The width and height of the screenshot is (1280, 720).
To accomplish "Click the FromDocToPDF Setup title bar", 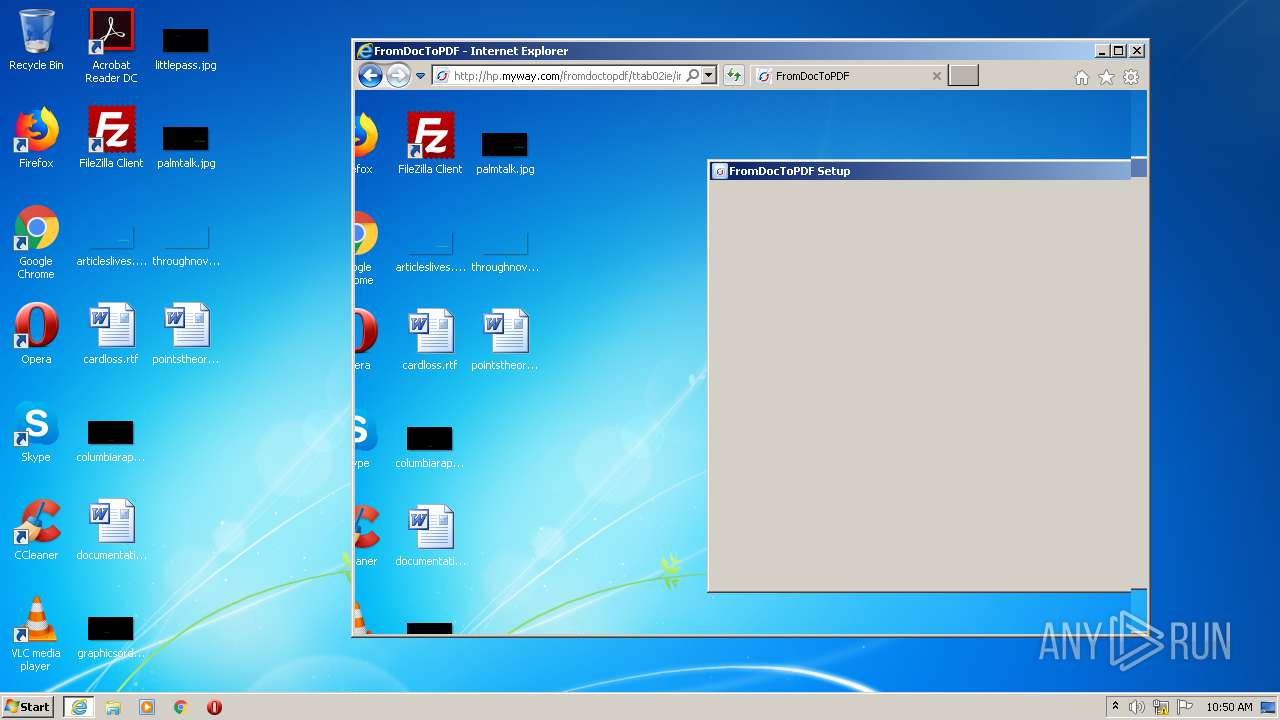I will tap(918, 171).
